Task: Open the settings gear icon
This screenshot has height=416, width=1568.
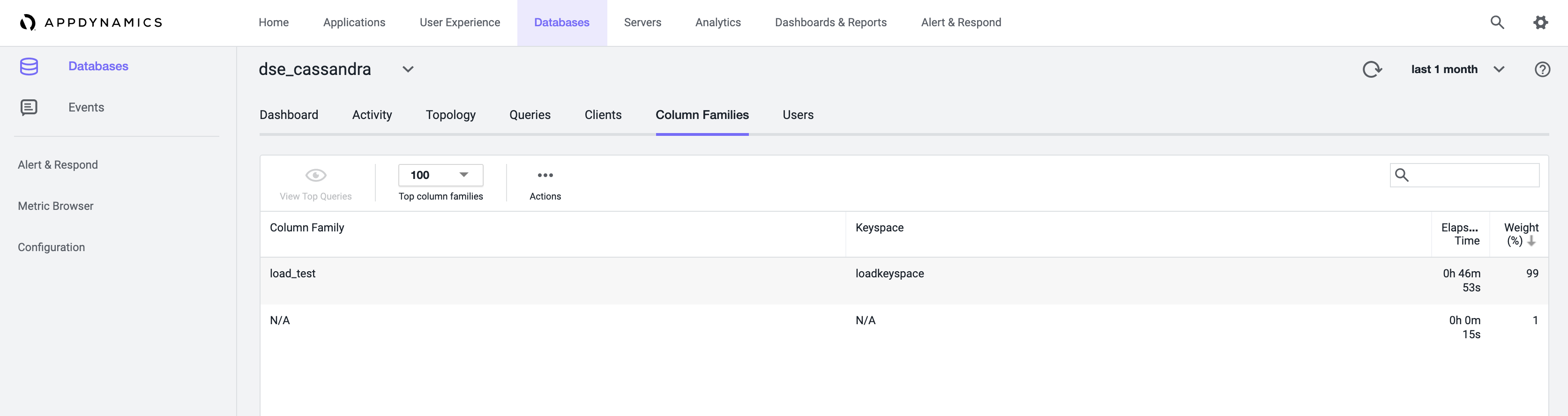Action: [1541, 22]
